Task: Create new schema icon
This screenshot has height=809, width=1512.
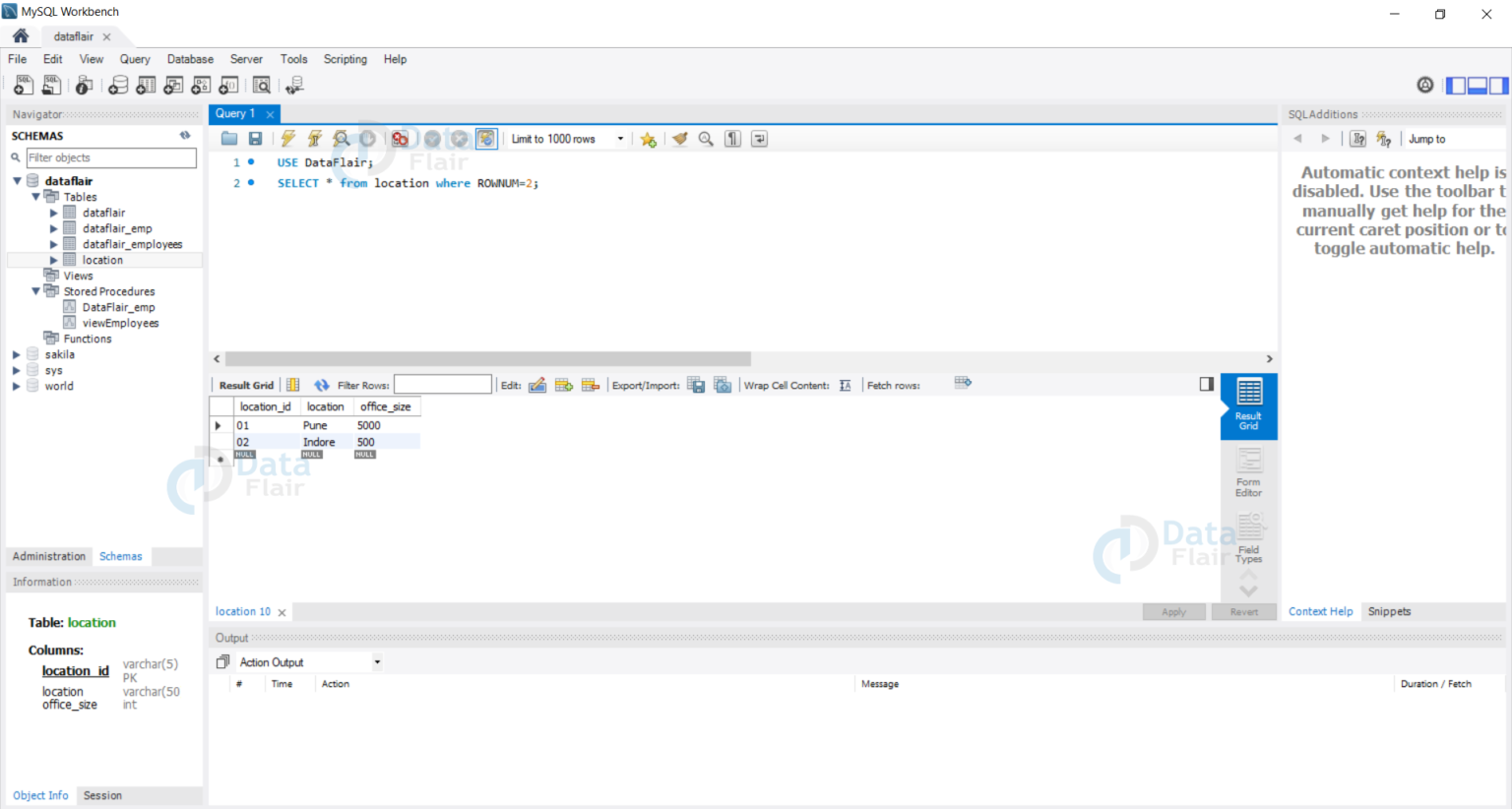Action: 118,86
